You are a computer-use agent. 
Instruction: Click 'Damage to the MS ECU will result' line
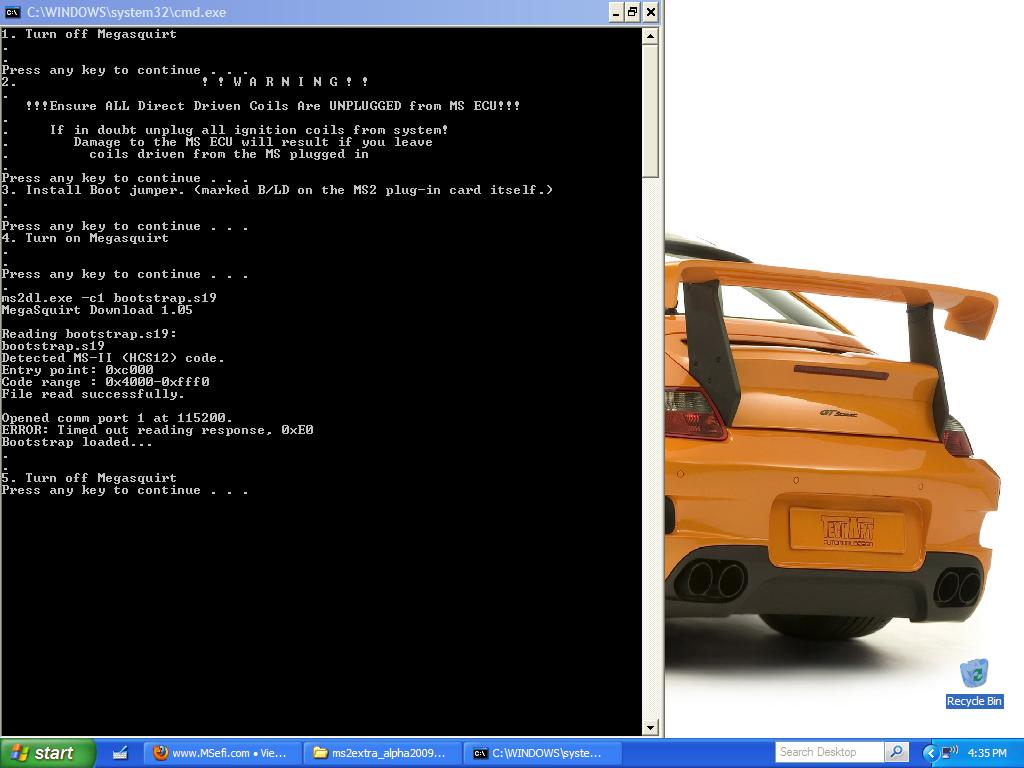point(253,142)
